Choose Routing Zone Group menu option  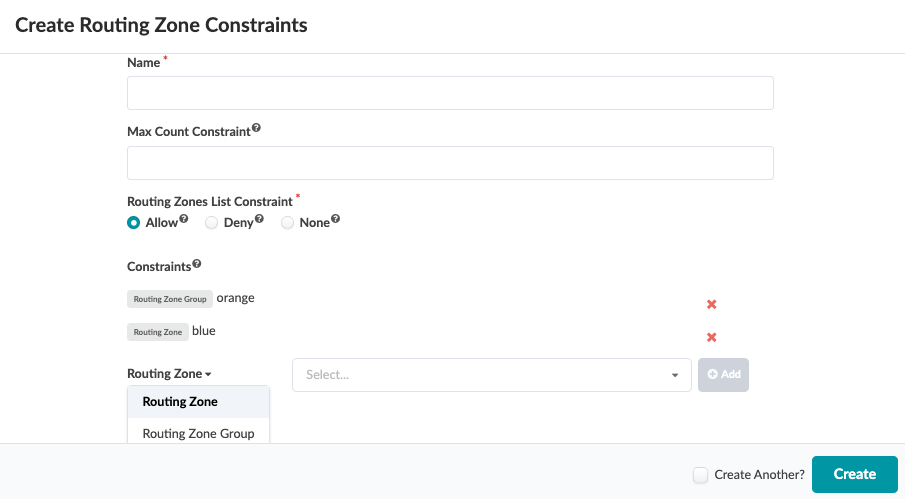tap(198, 434)
